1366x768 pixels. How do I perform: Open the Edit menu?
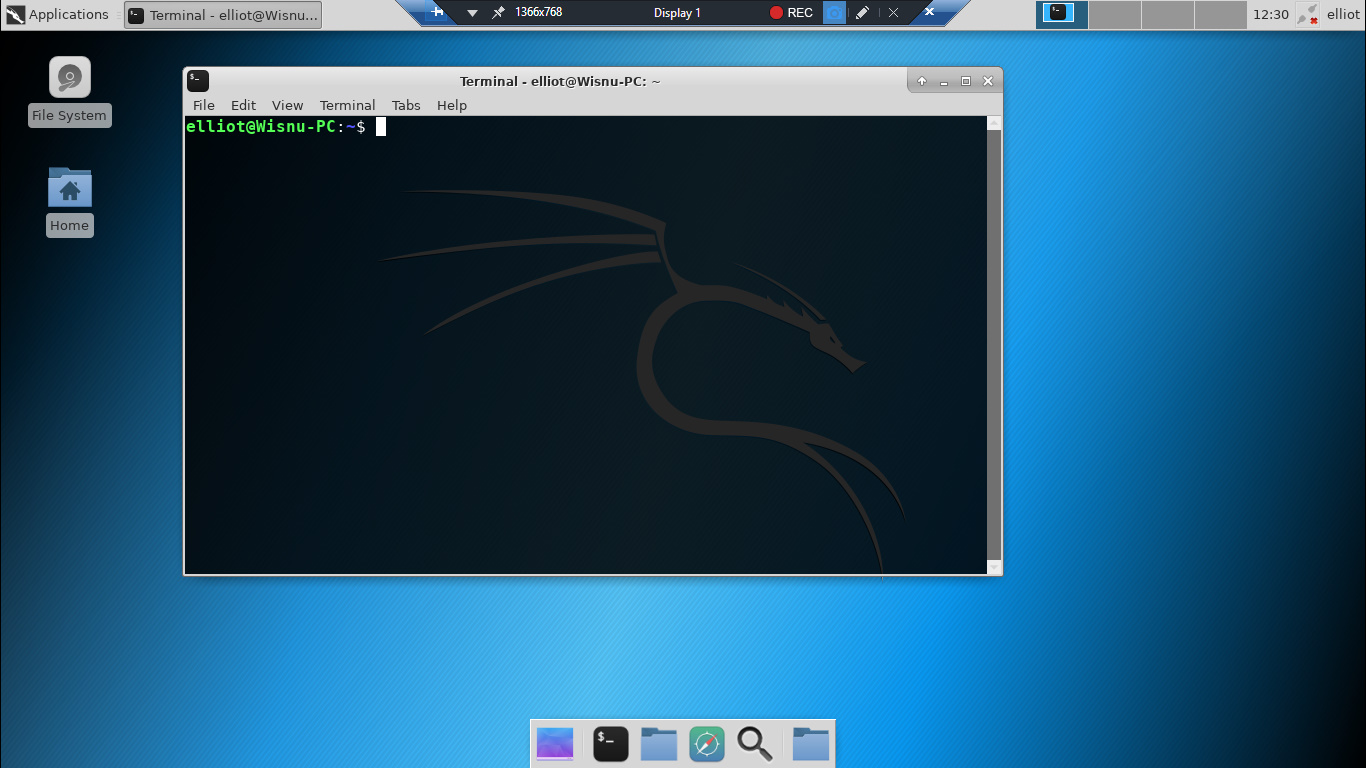(x=243, y=105)
